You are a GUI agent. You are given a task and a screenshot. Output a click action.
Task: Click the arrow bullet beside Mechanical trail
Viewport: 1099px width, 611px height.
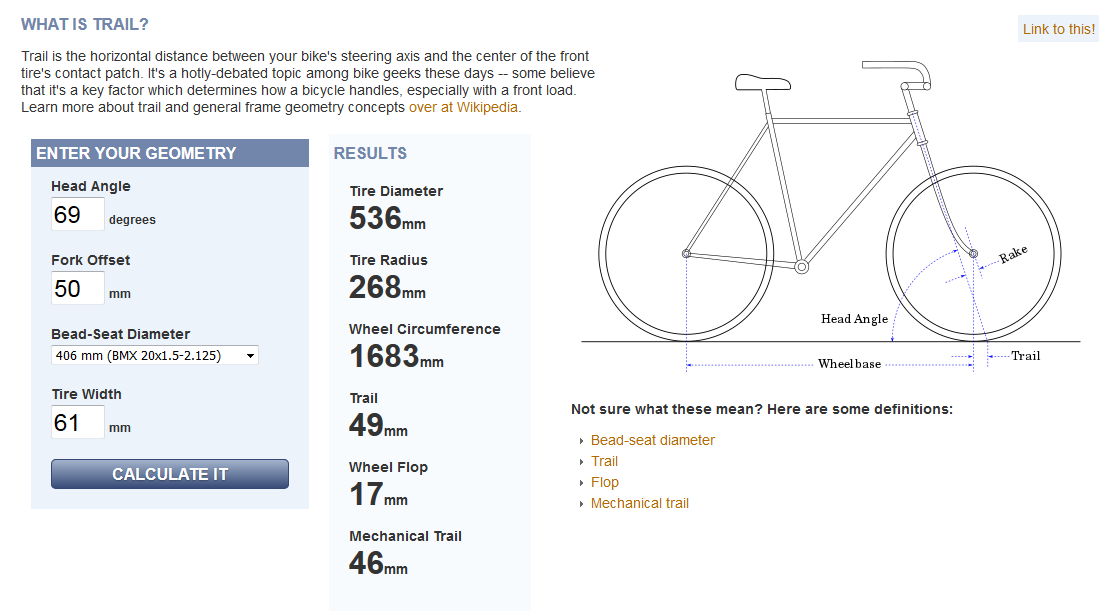click(580, 504)
